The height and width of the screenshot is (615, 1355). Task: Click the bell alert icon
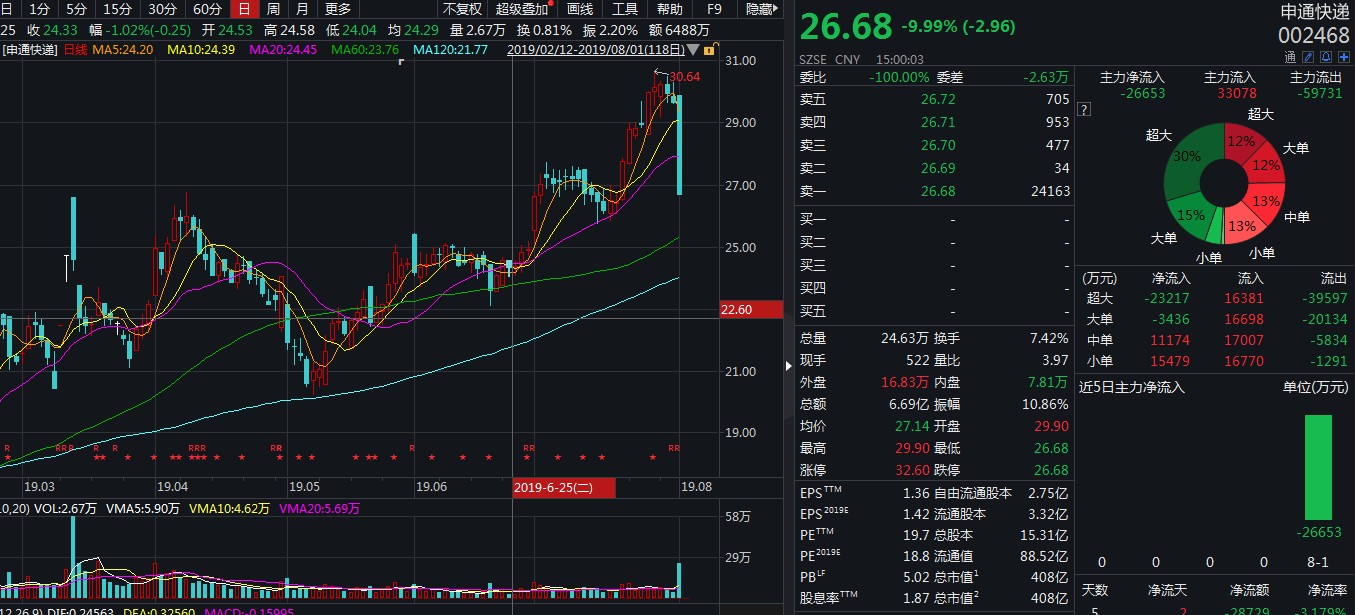1326,58
